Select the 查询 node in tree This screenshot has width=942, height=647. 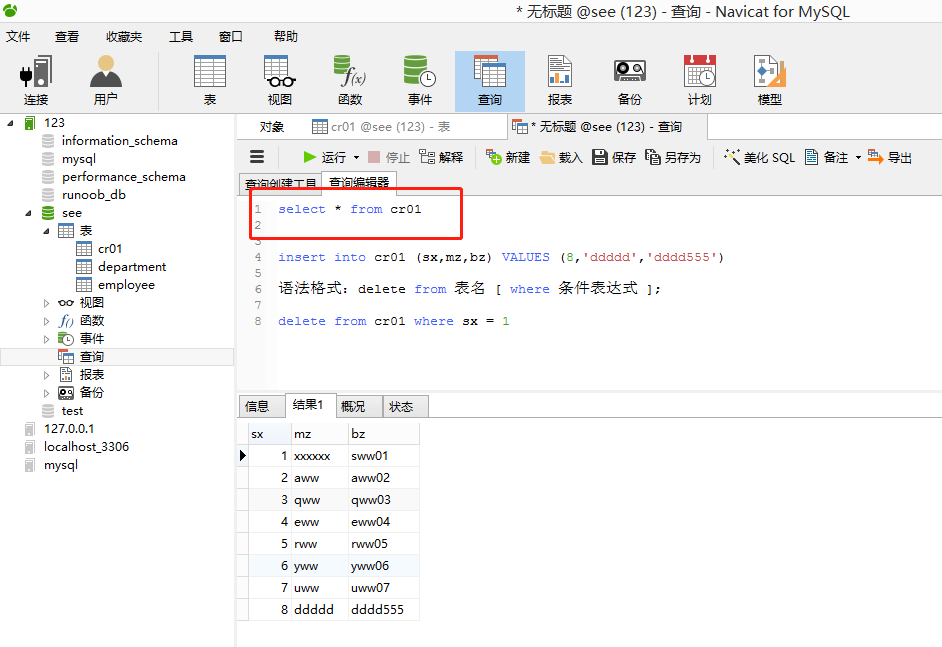tap(91, 357)
